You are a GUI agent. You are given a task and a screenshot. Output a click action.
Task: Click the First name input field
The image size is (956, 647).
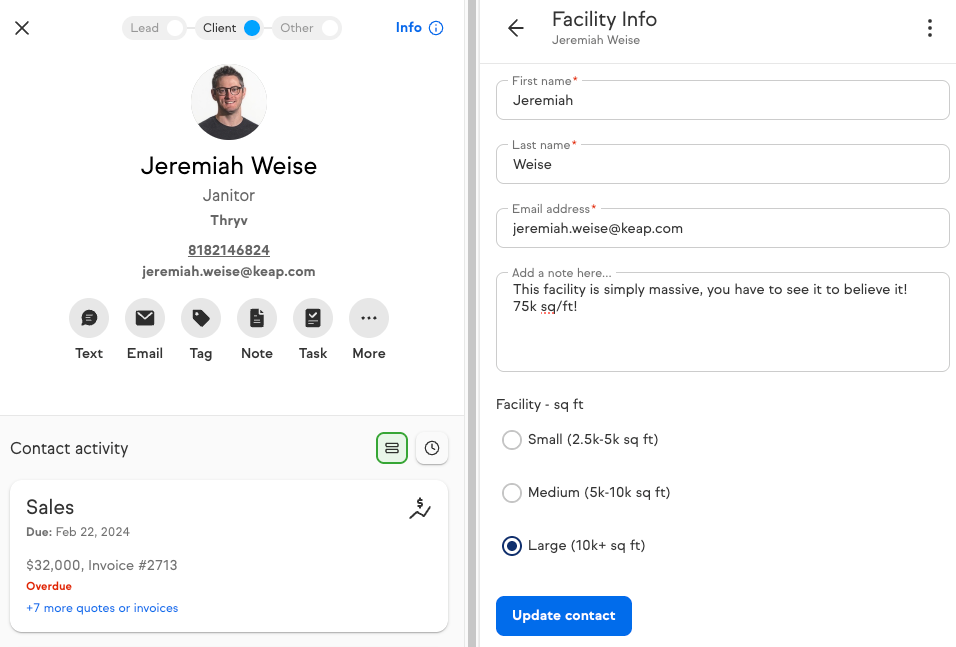click(722, 100)
